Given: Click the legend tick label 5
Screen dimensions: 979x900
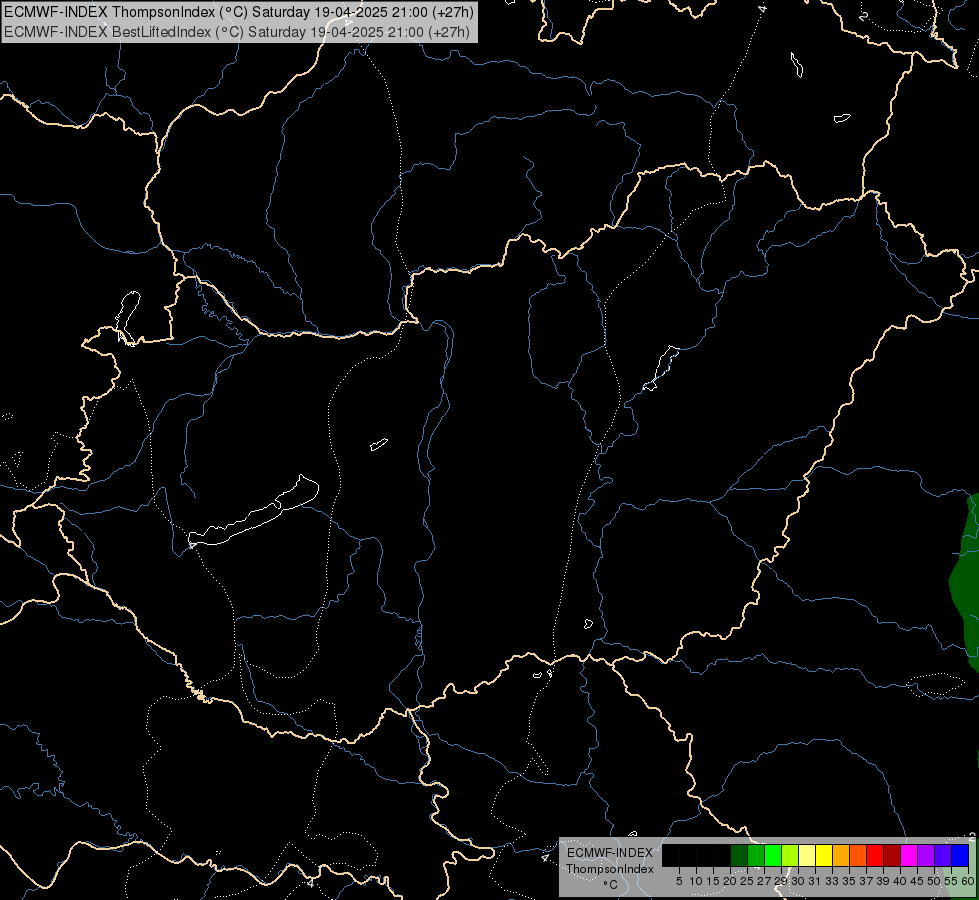Looking at the screenshot, I should click(679, 881).
